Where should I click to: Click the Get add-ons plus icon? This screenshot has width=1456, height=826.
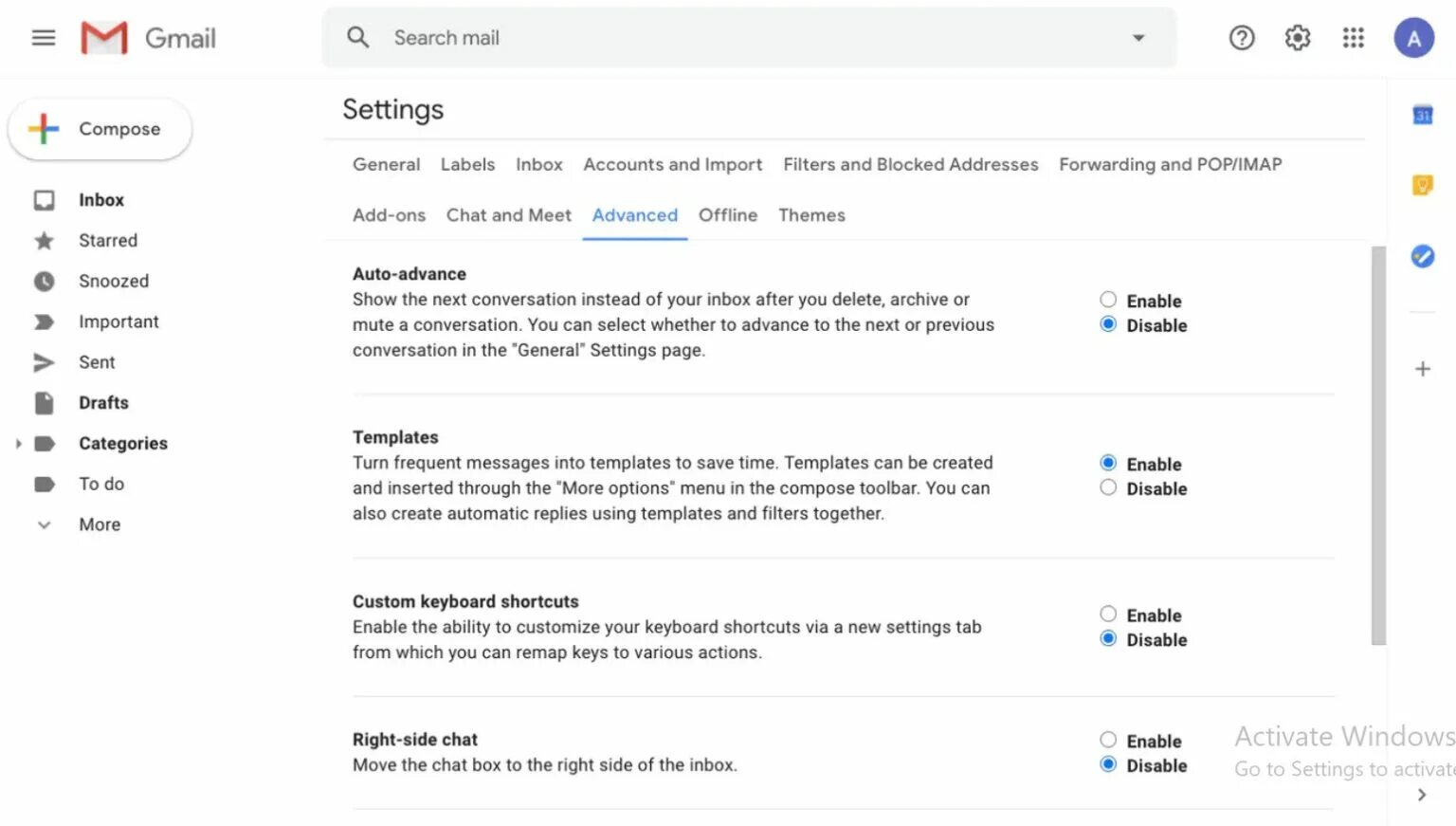point(1422,369)
